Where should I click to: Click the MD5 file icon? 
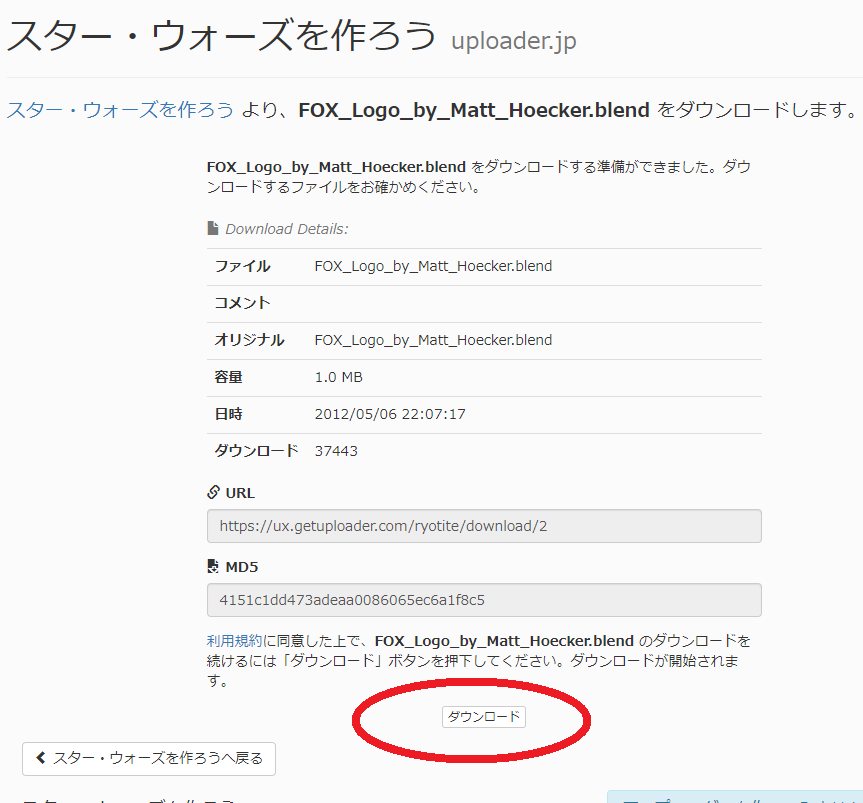(213, 566)
